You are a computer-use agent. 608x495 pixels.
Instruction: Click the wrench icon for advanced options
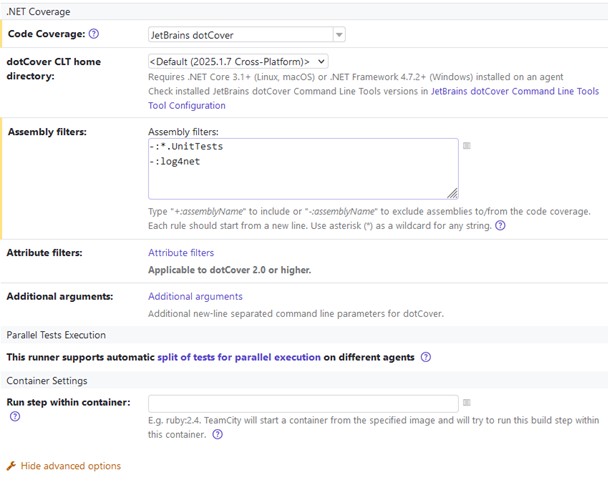[11, 466]
